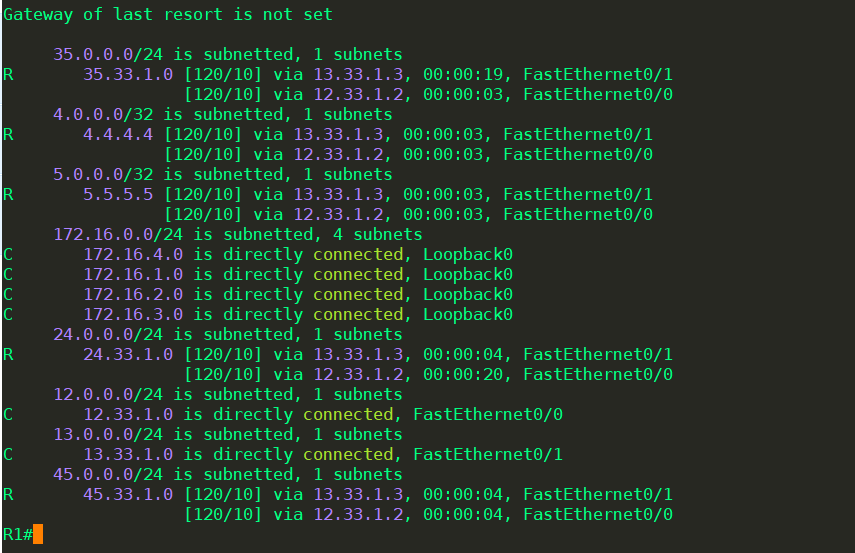Click the R1# prompt text
Screen dimensions: 855x553
pos(17,534)
